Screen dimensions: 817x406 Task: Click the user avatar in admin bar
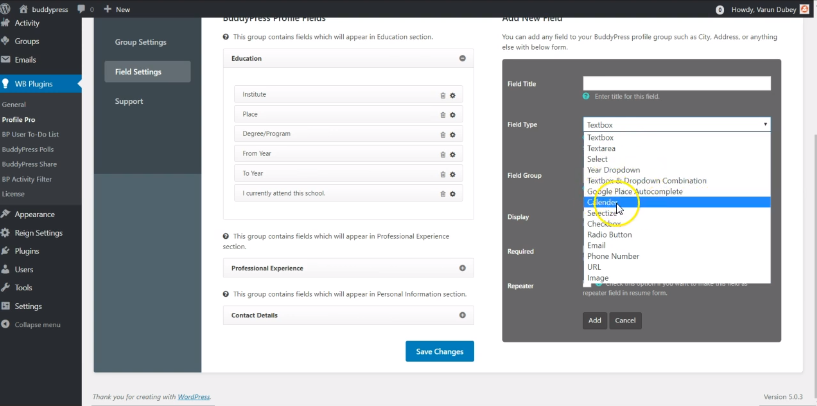(x=804, y=9)
